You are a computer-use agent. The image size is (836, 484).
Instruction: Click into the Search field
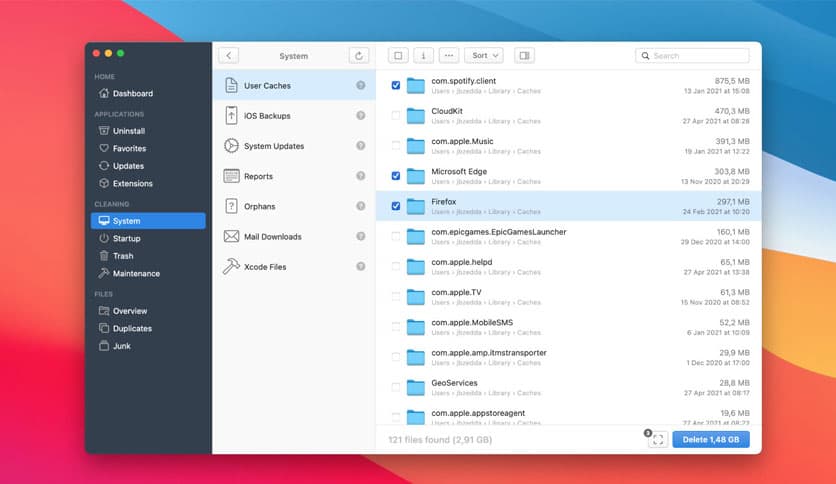(692, 55)
